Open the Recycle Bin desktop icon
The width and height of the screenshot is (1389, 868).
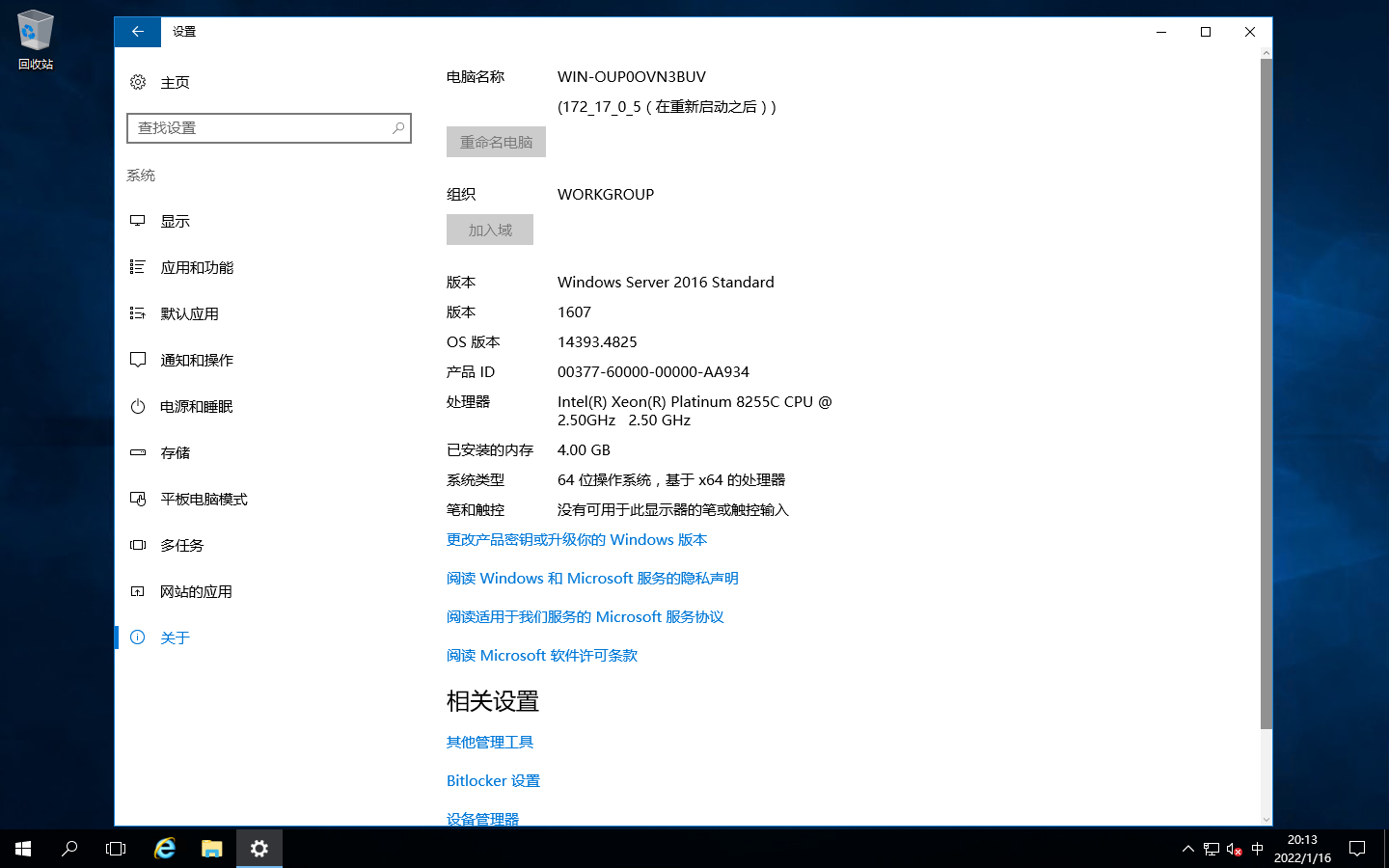36,41
